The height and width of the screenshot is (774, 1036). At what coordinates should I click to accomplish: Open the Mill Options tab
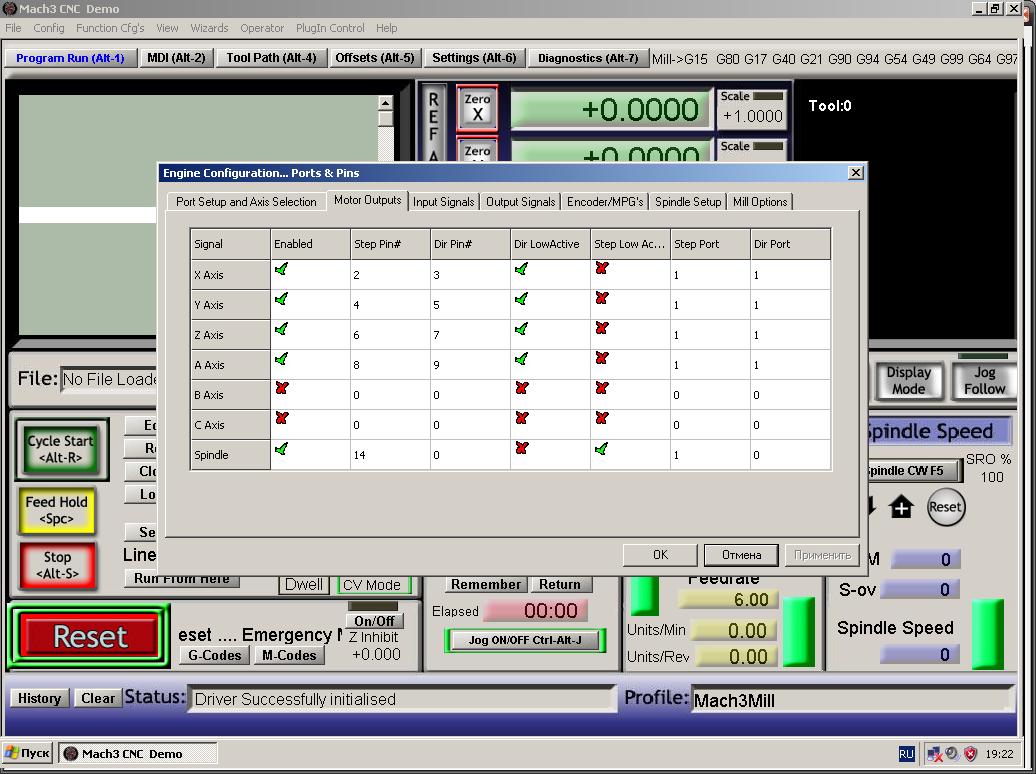pos(760,202)
